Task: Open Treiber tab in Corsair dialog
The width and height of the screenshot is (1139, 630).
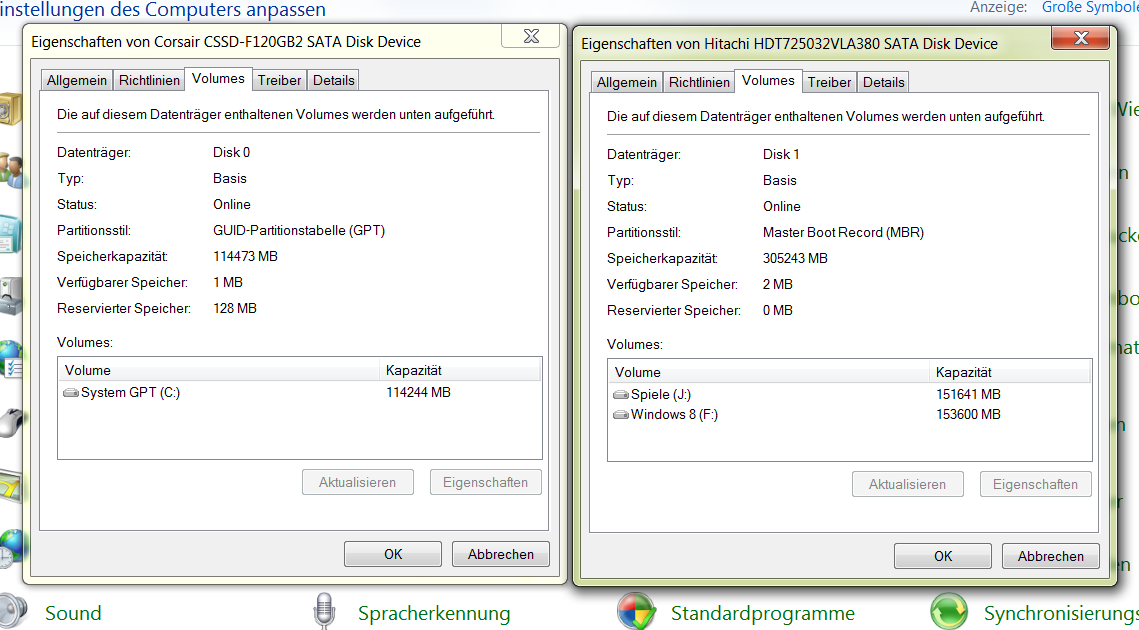Action: tap(280, 80)
